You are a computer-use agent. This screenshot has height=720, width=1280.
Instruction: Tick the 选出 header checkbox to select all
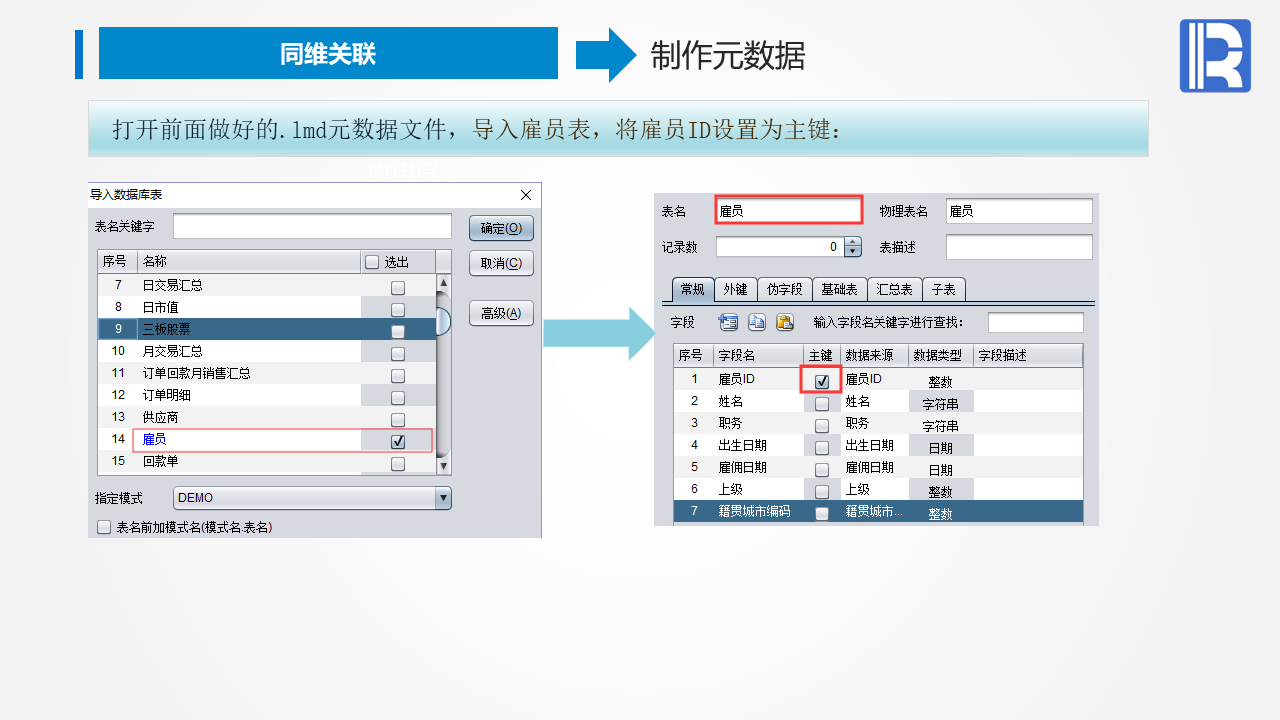372,262
